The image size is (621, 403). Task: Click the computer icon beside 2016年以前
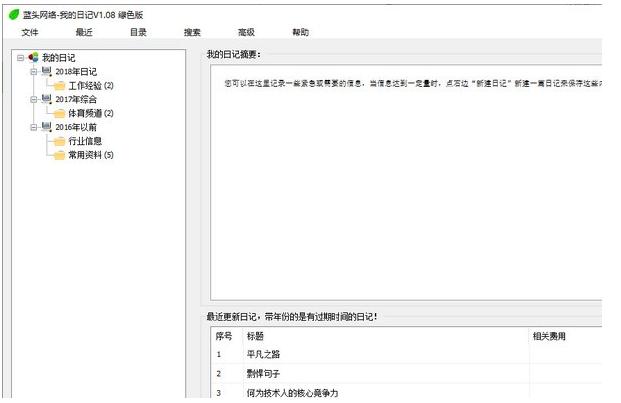click(47, 127)
